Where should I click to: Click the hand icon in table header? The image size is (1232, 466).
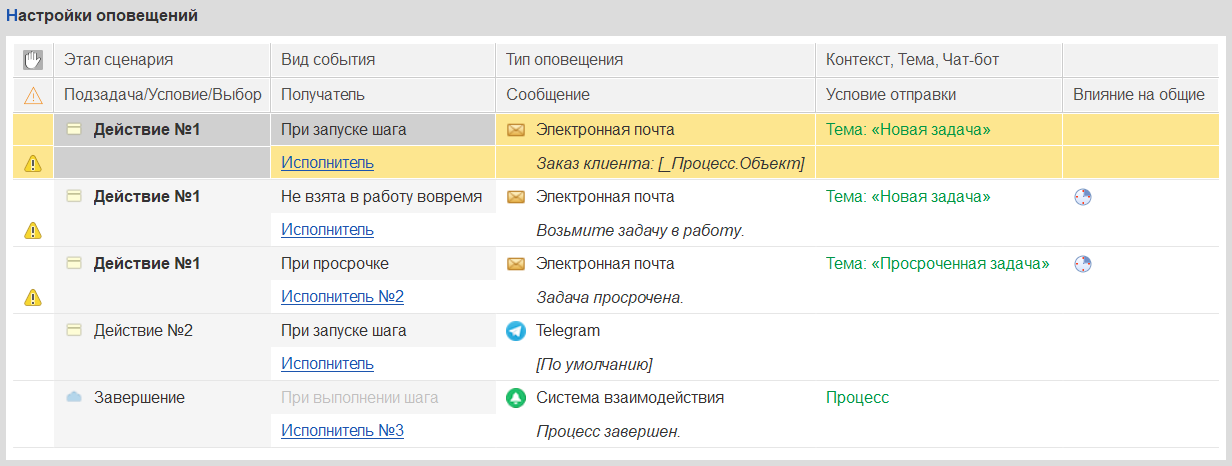[33, 60]
